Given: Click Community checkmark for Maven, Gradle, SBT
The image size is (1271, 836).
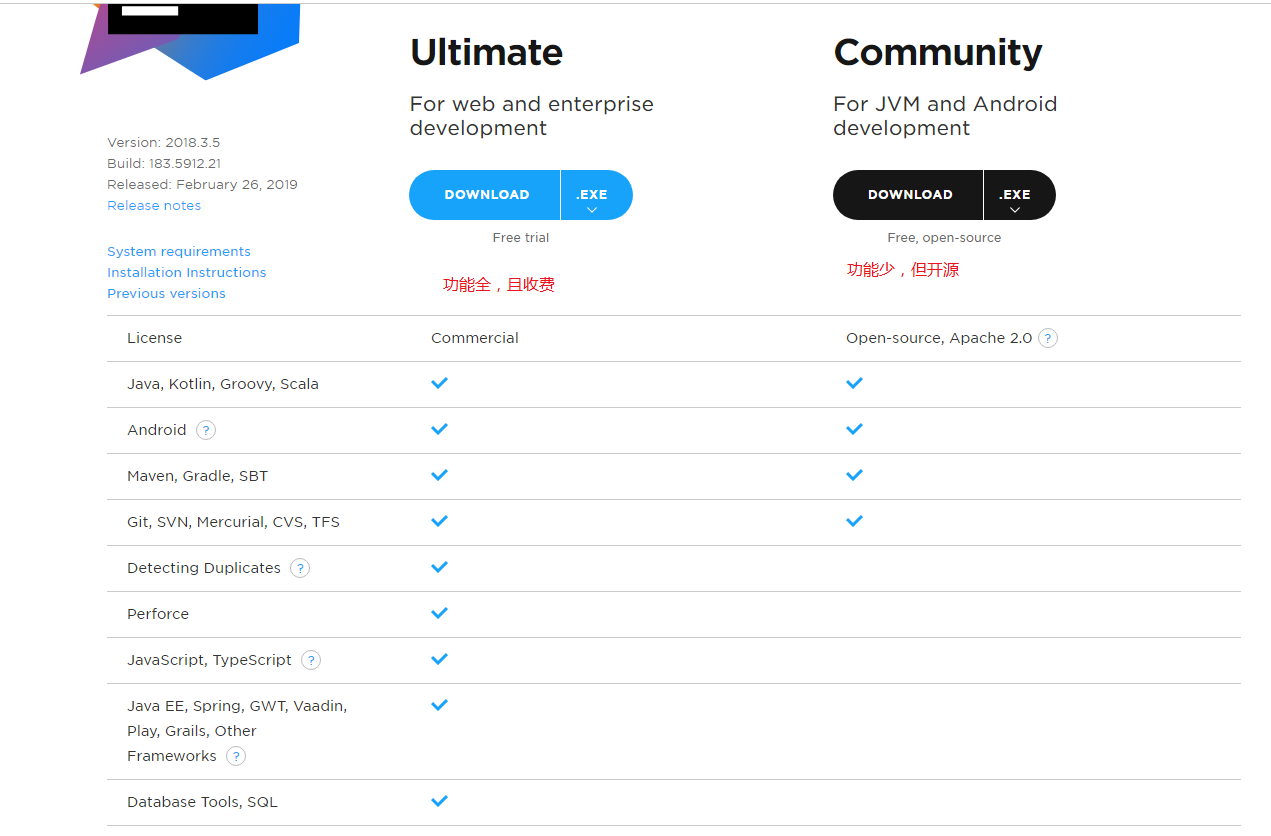Looking at the screenshot, I should (854, 475).
